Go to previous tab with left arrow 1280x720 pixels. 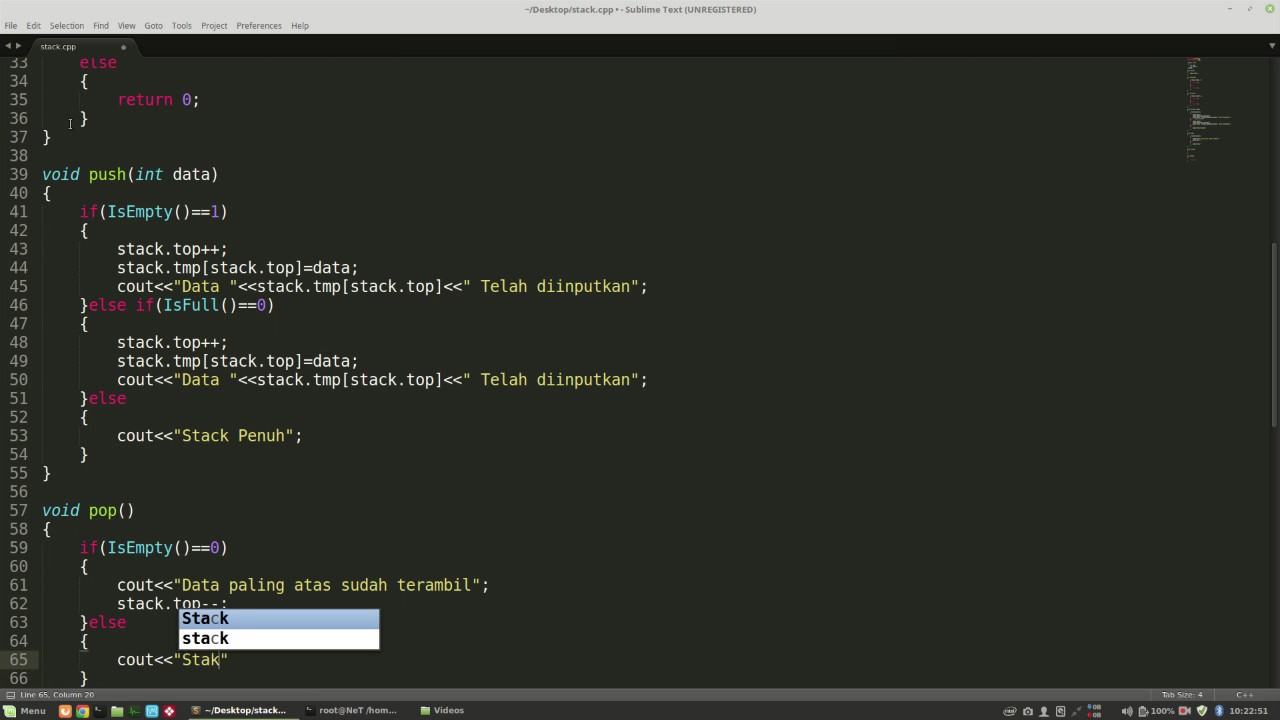point(8,46)
